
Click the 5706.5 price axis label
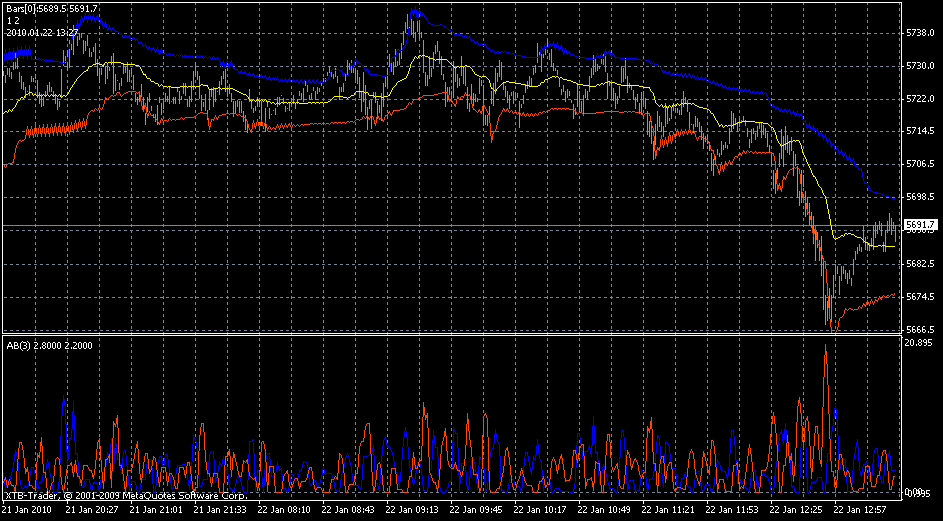(920, 164)
